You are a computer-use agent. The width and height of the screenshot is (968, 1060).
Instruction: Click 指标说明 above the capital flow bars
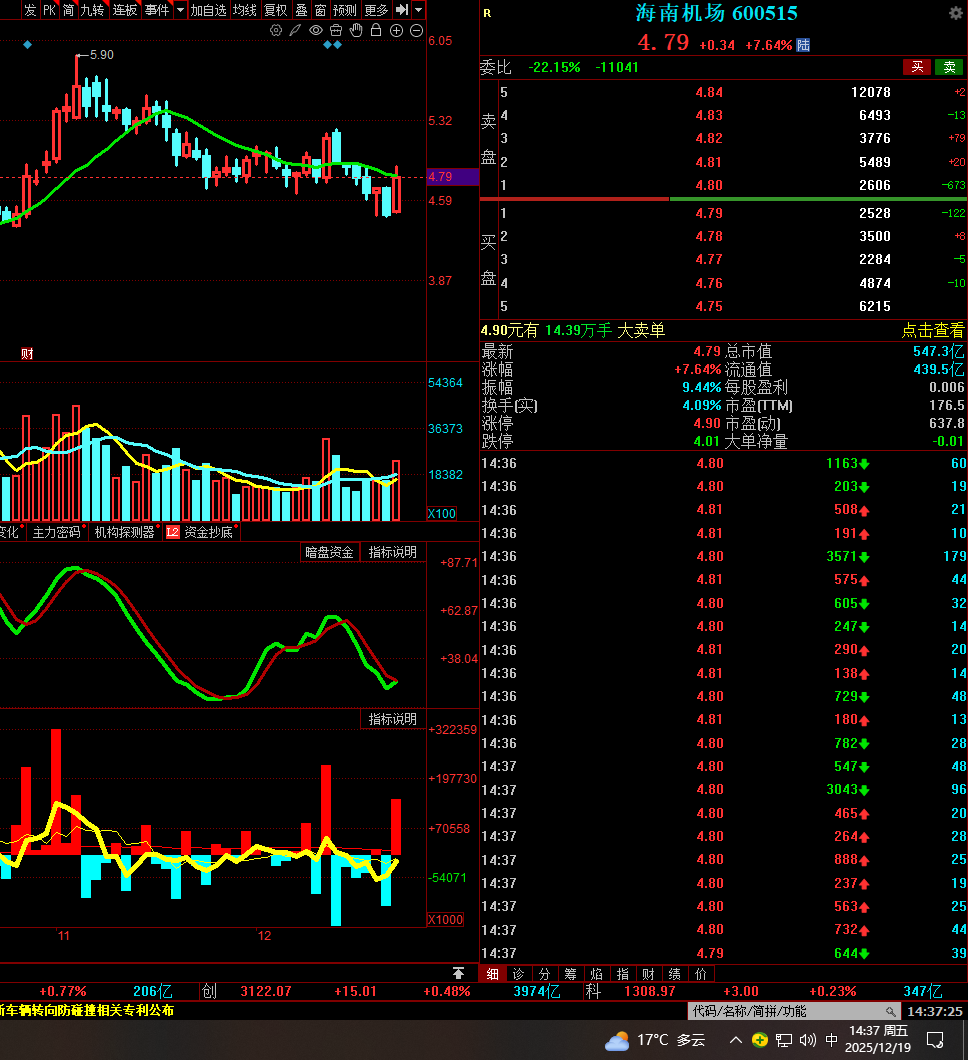(393, 719)
